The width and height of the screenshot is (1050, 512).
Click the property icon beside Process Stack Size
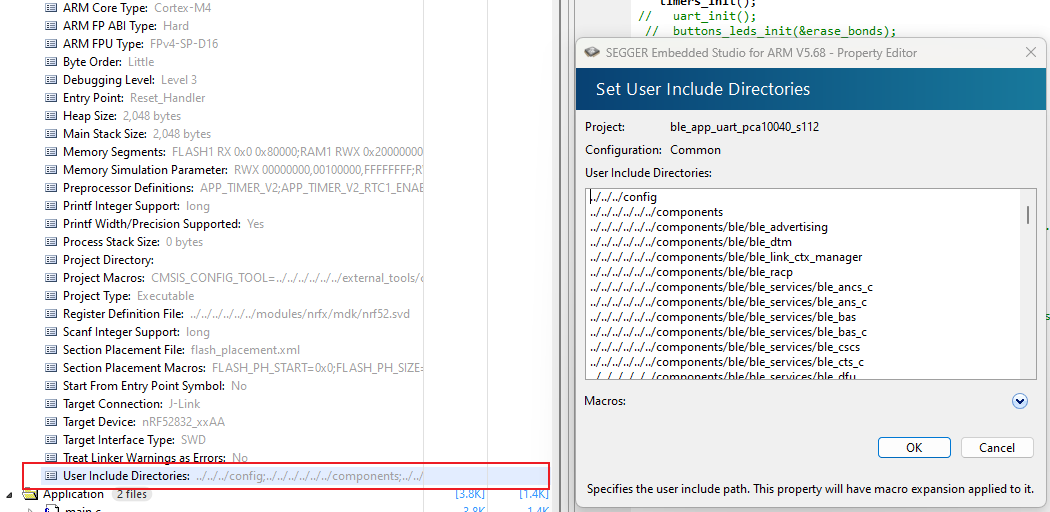50,242
